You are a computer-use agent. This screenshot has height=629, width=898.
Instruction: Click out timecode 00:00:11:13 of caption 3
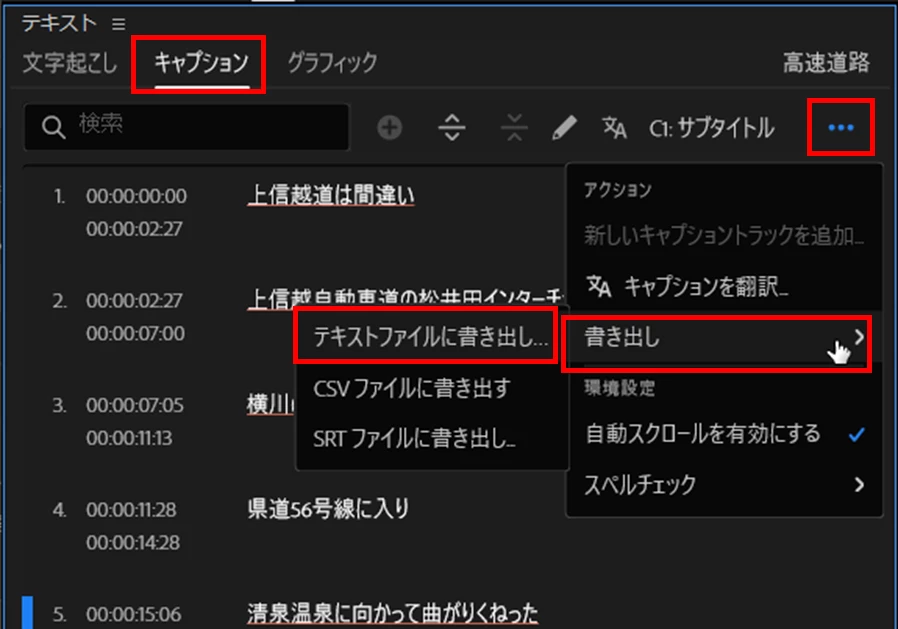point(129,438)
